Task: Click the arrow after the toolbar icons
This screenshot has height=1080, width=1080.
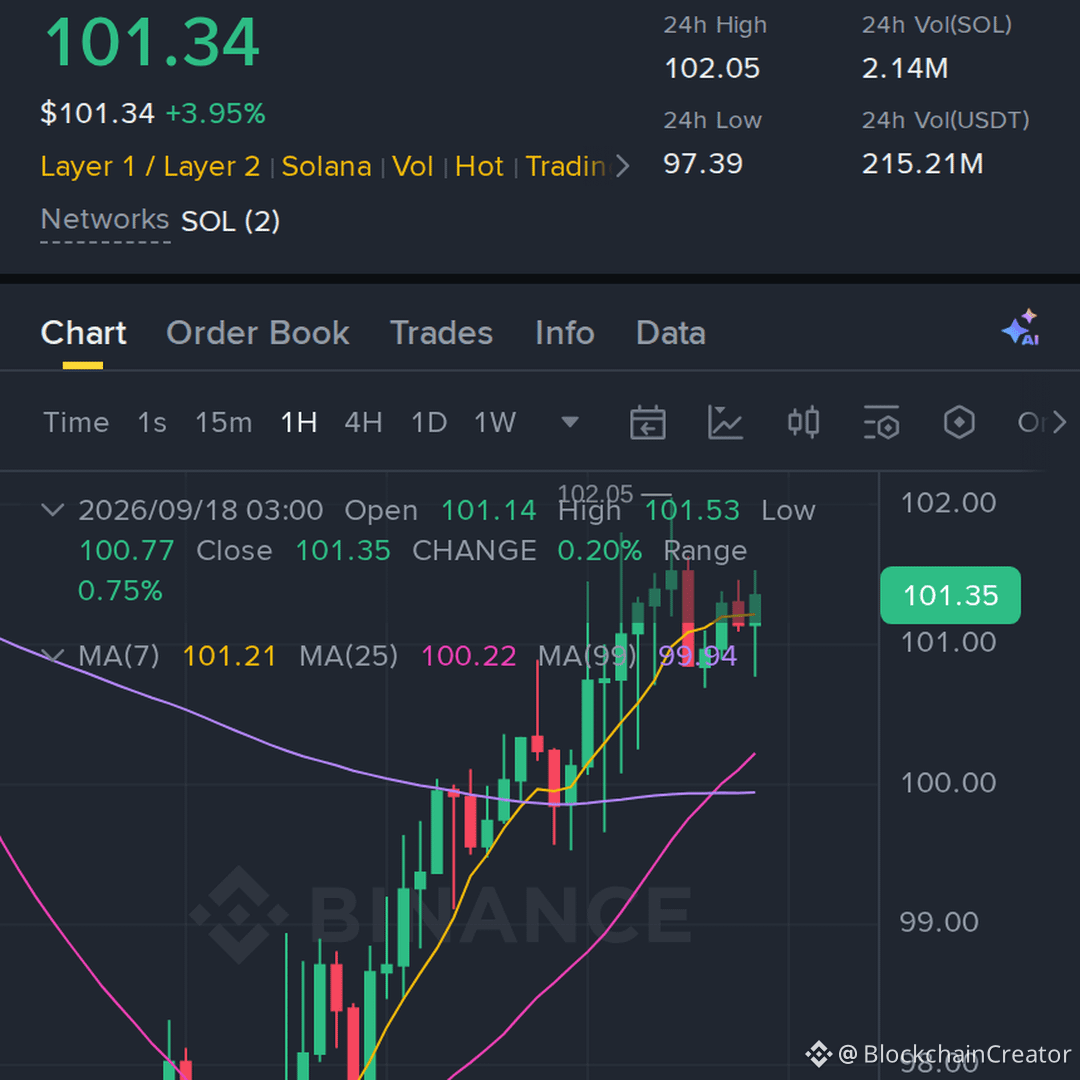Action: click(1059, 422)
